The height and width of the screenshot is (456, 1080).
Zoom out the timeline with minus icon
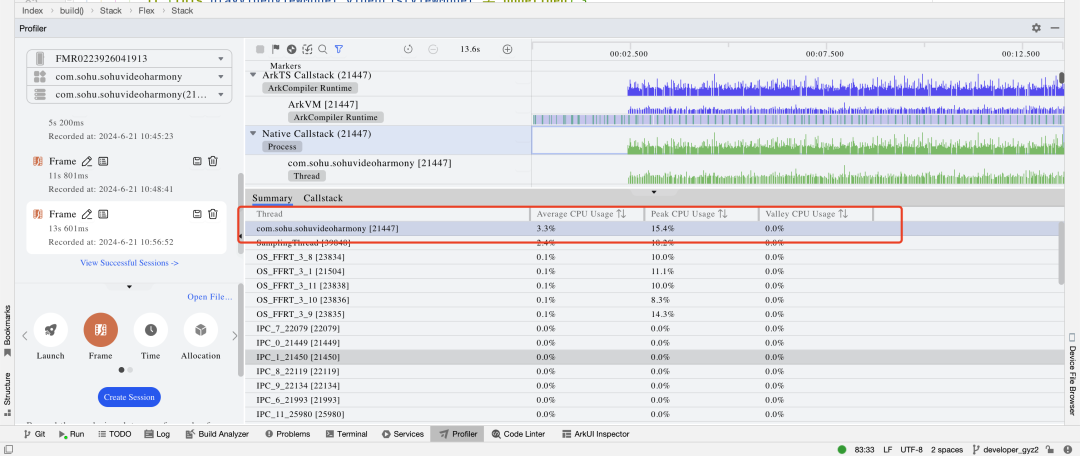tap(433, 49)
